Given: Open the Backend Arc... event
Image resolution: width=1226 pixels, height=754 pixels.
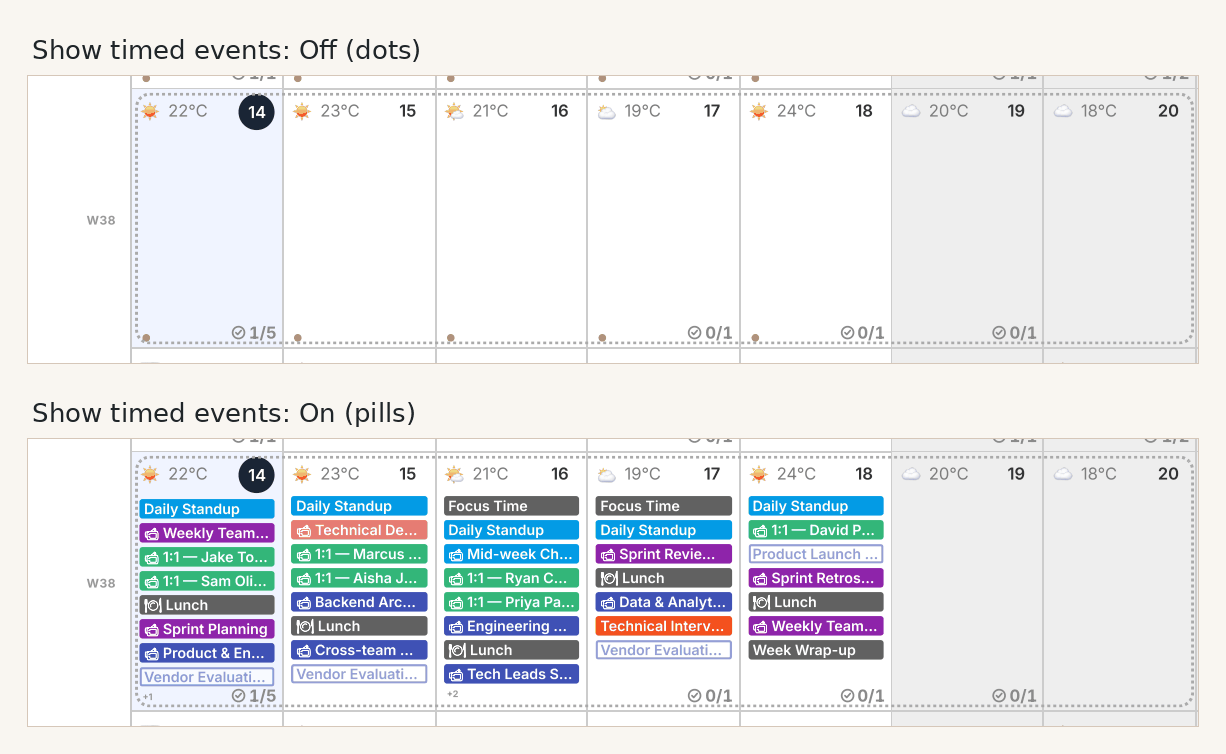Looking at the screenshot, I should (360, 602).
